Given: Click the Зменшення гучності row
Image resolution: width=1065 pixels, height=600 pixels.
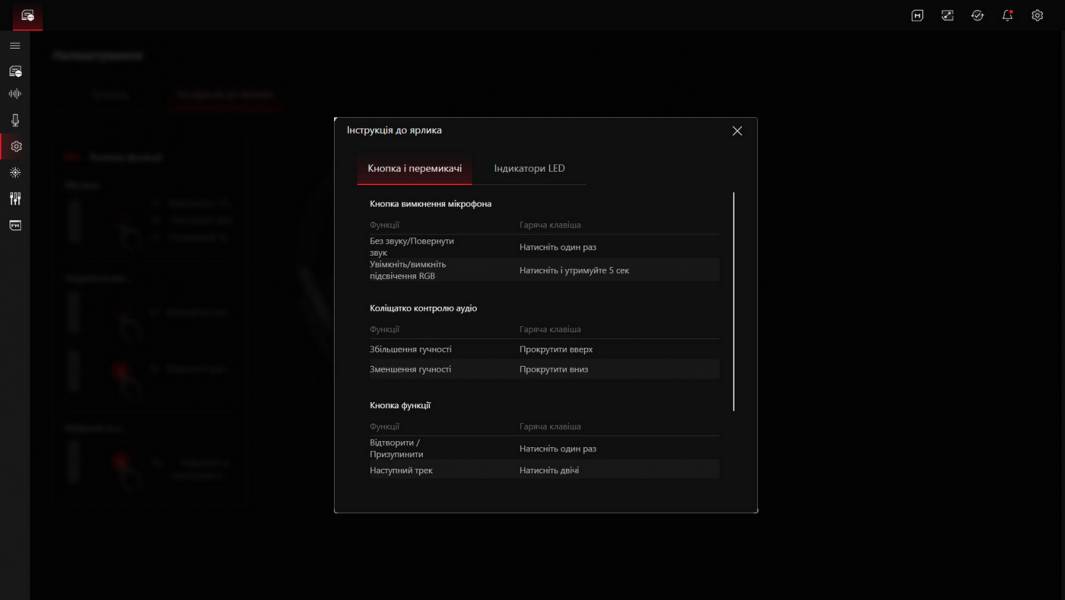Looking at the screenshot, I should (543, 369).
